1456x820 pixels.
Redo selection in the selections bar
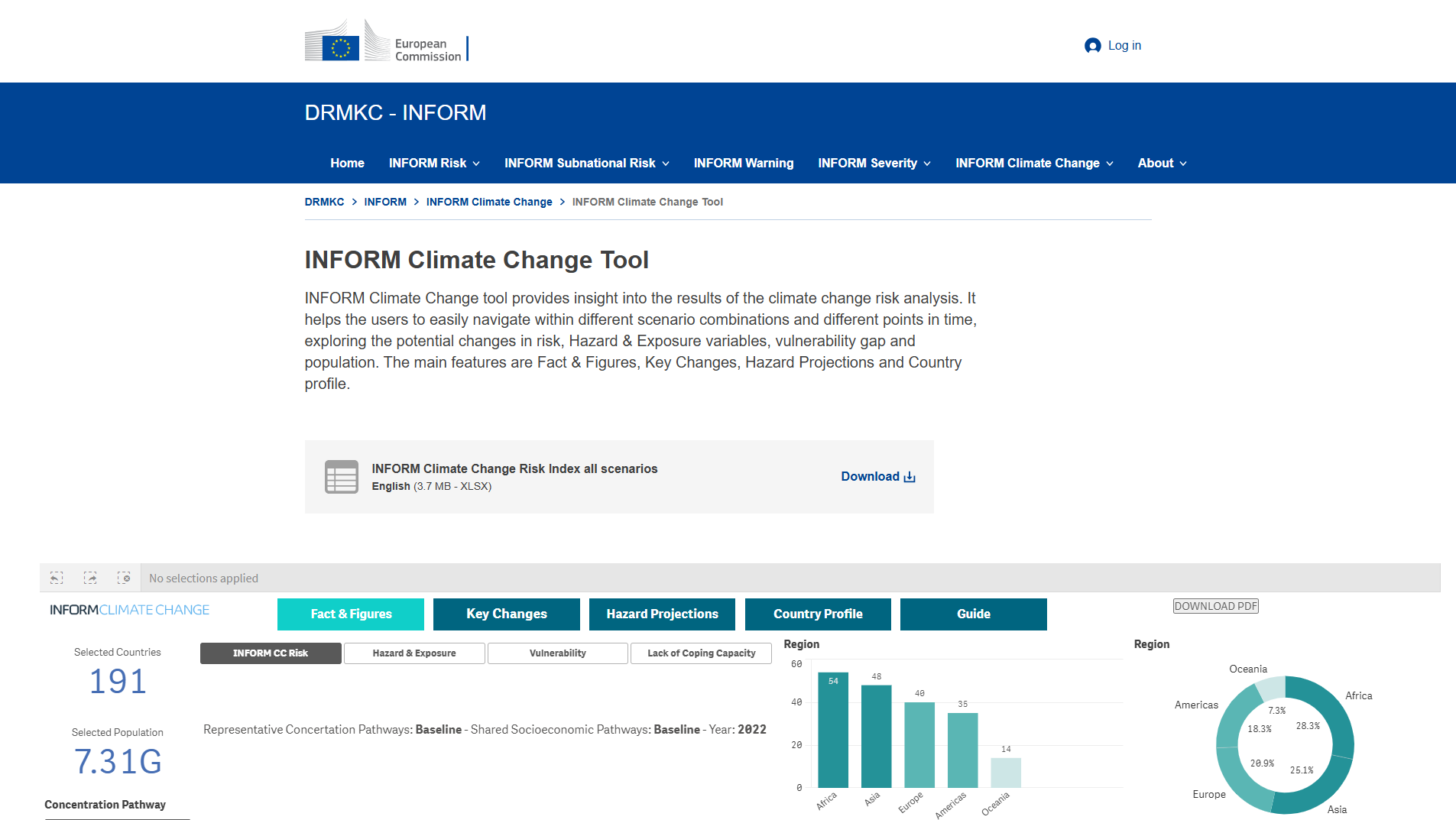[89, 578]
